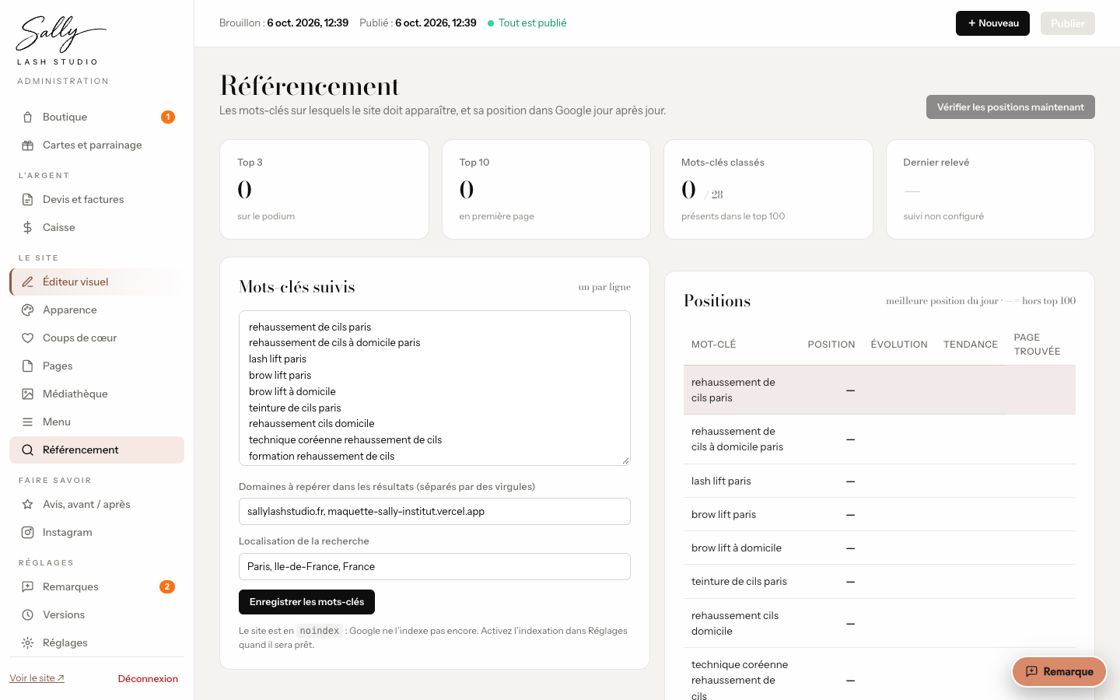Viewport: 1120px width, 700px height.
Task: Click the + Nouveau button
Action: tap(992, 24)
